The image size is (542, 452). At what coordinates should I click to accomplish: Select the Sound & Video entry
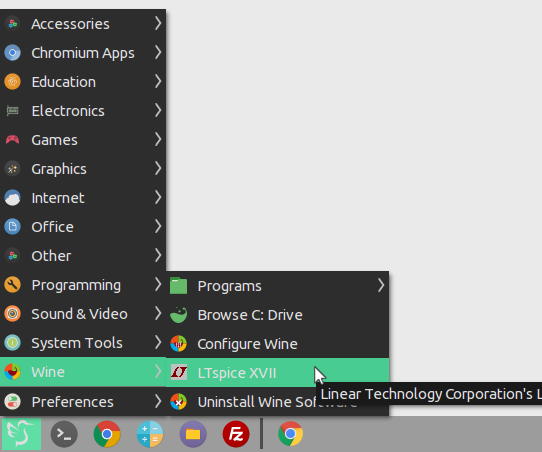[x=83, y=314]
